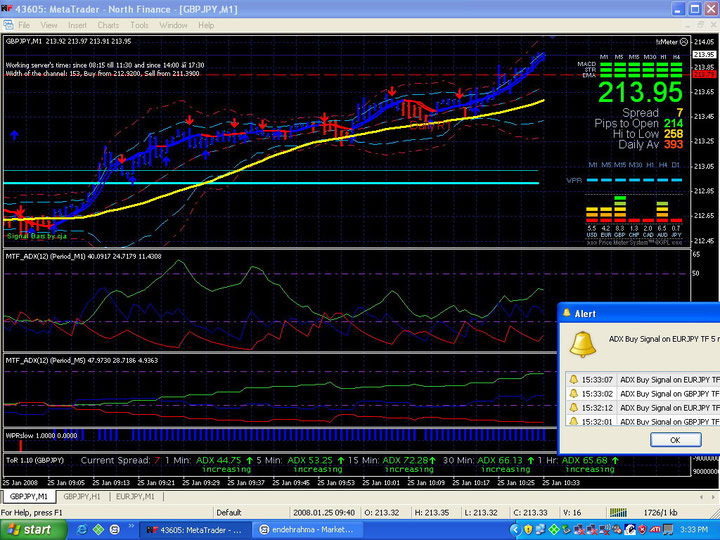Click the MTF_ADX(12) (Period_M1) indicator label

83,256
